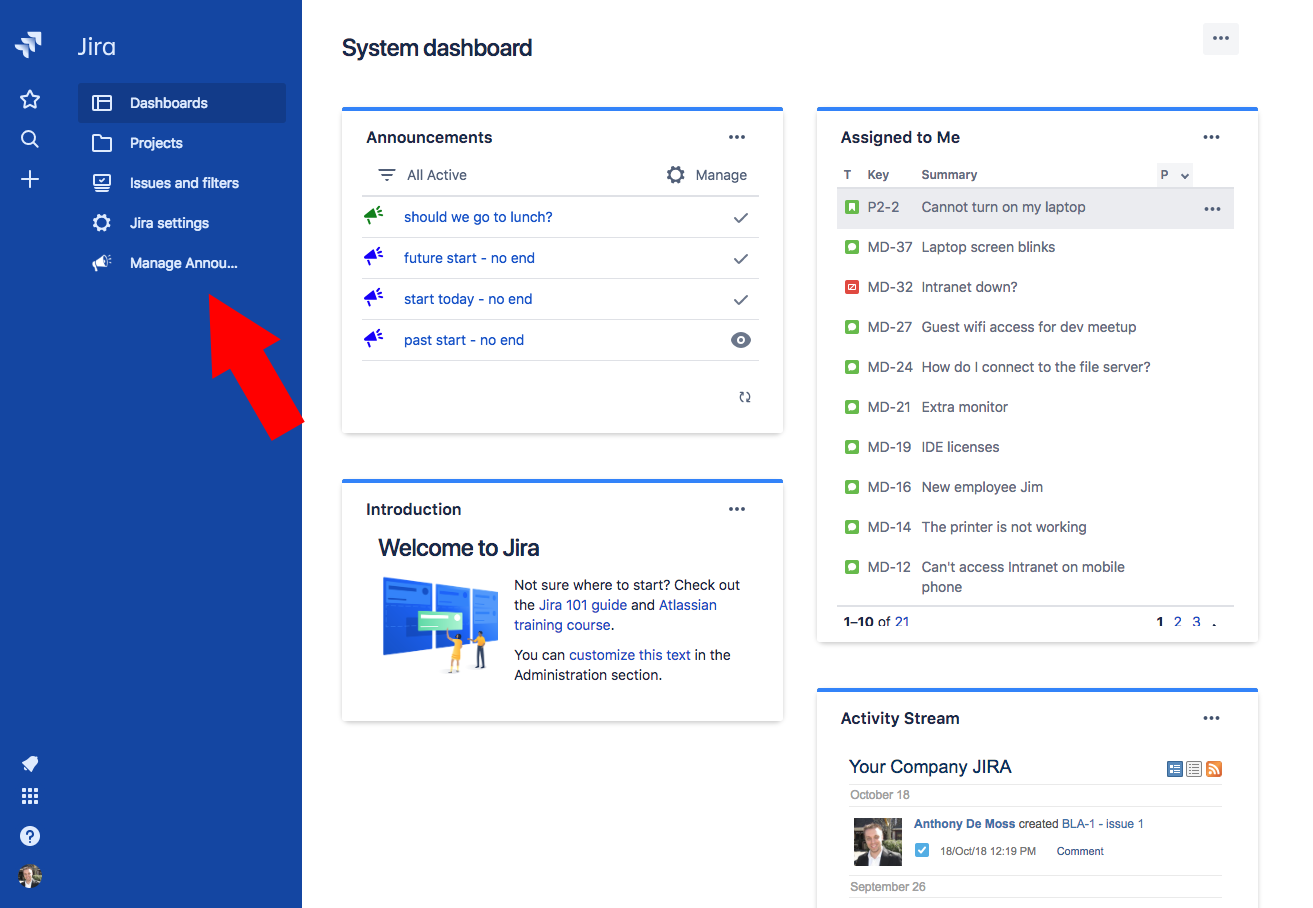Open Manage Announcements in the sidebar
Viewport: 1313px width, 908px height.
tap(182, 263)
